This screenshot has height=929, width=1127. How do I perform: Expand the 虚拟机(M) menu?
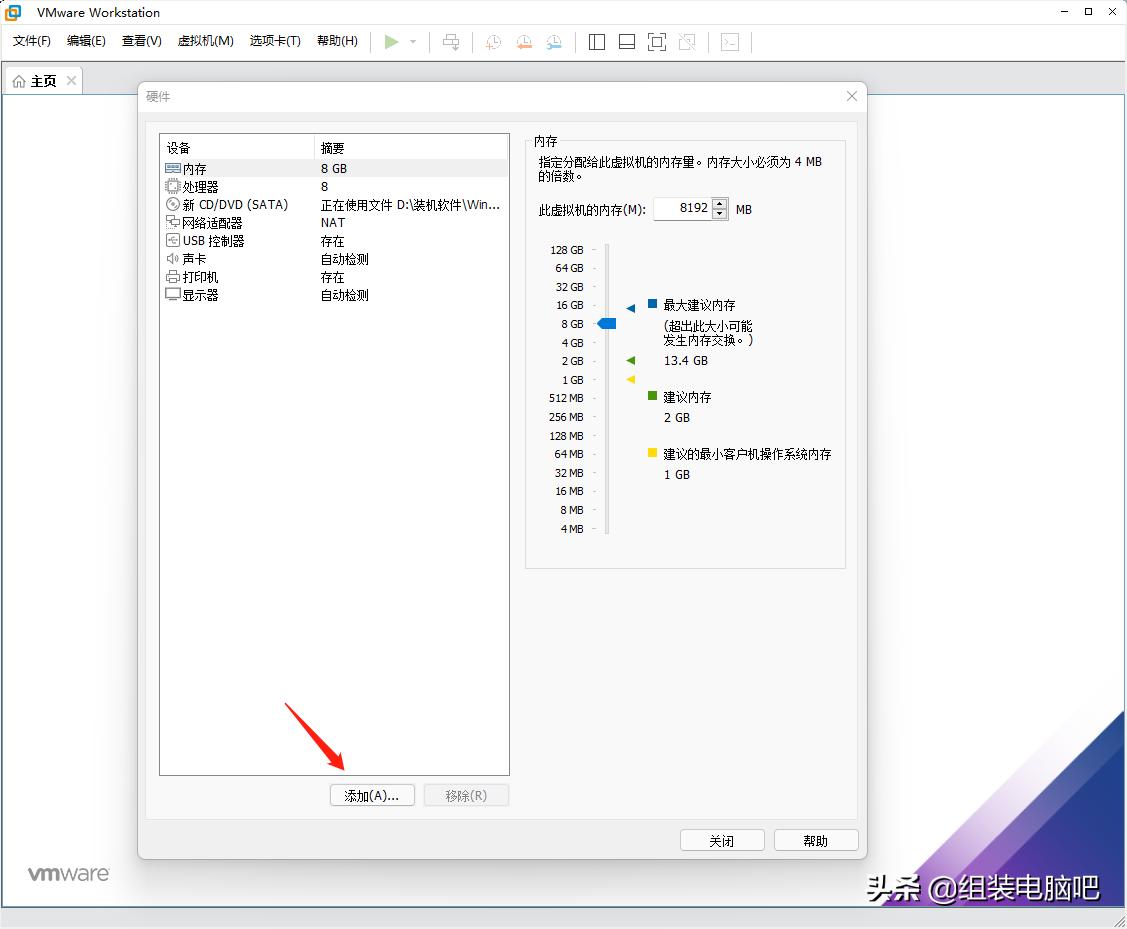tap(205, 42)
